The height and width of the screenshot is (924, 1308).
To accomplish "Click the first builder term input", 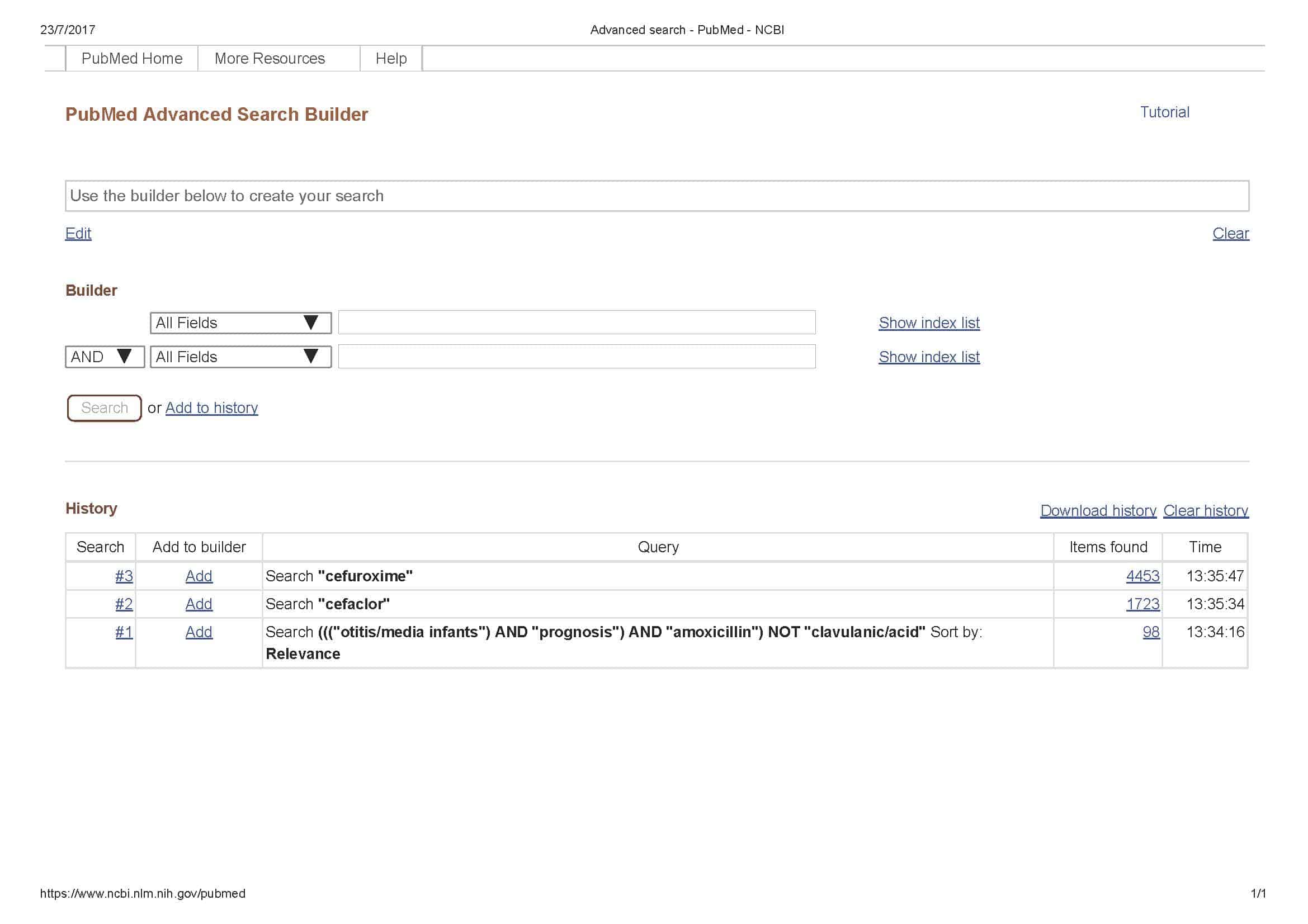I will click(577, 322).
